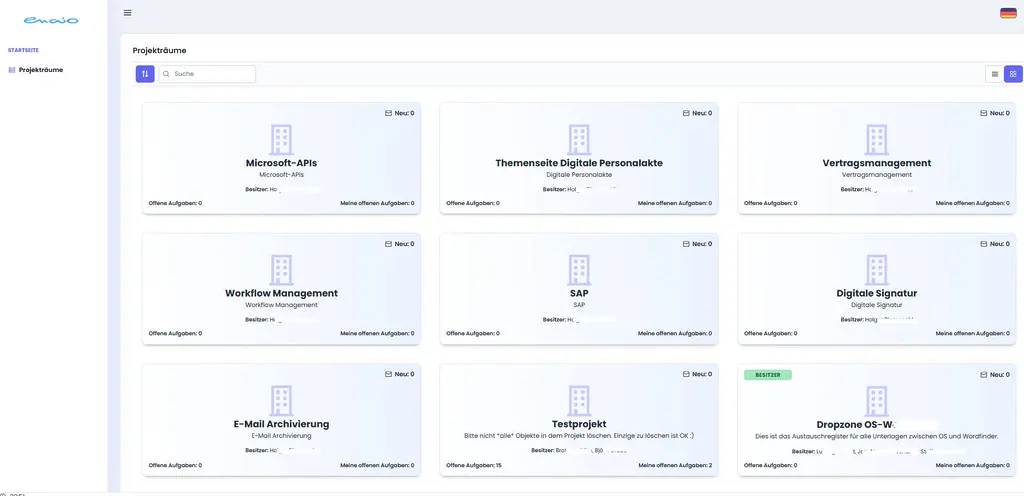Click 'Meine offenen Aufgaben: 0' on E-Mail Archivierung

(x=377, y=465)
